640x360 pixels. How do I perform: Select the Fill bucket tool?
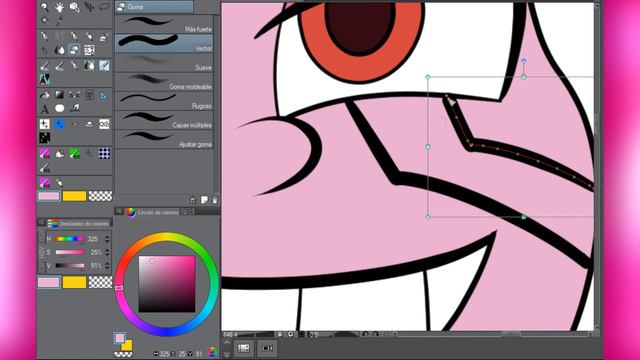pyautogui.click(x=44, y=95)
